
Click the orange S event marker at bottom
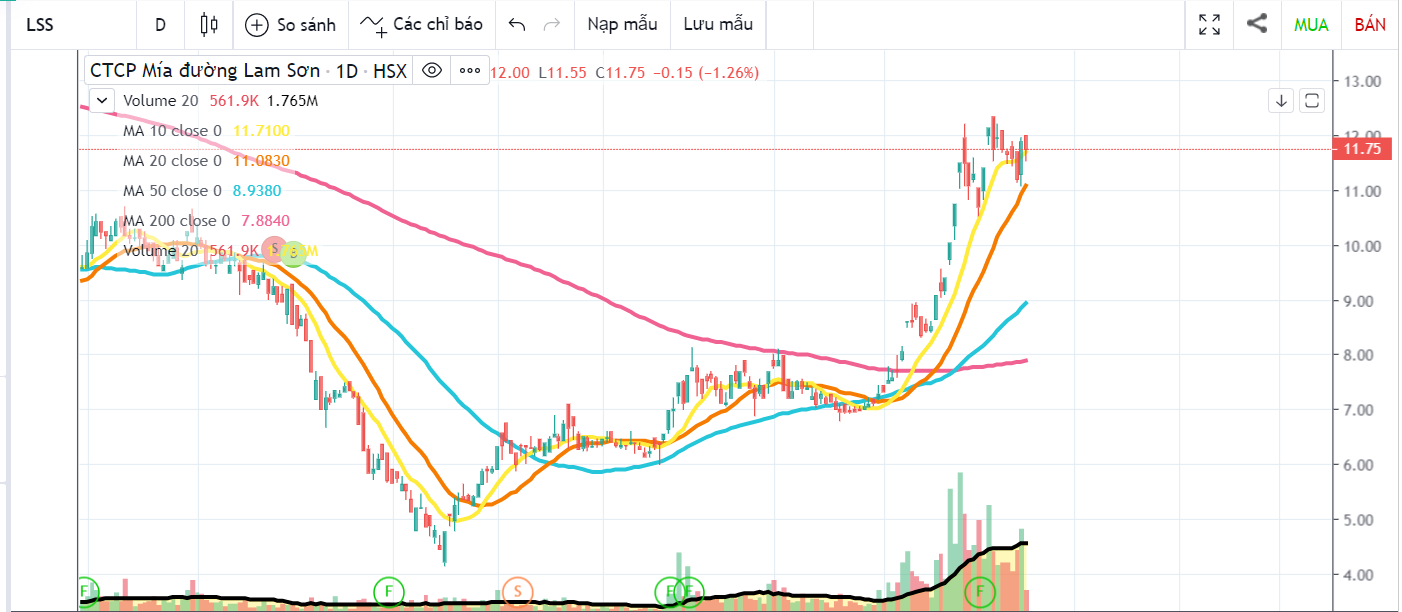(517, 591)
